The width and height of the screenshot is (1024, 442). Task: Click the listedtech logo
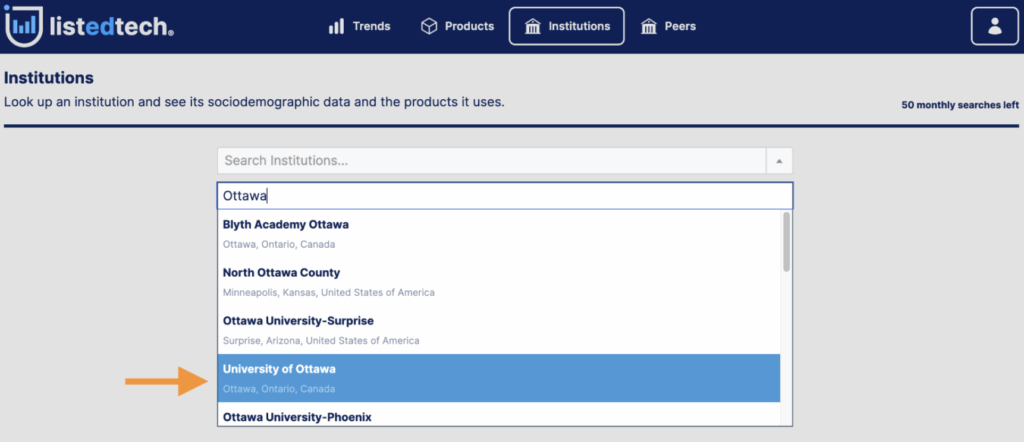click(89, 26)
